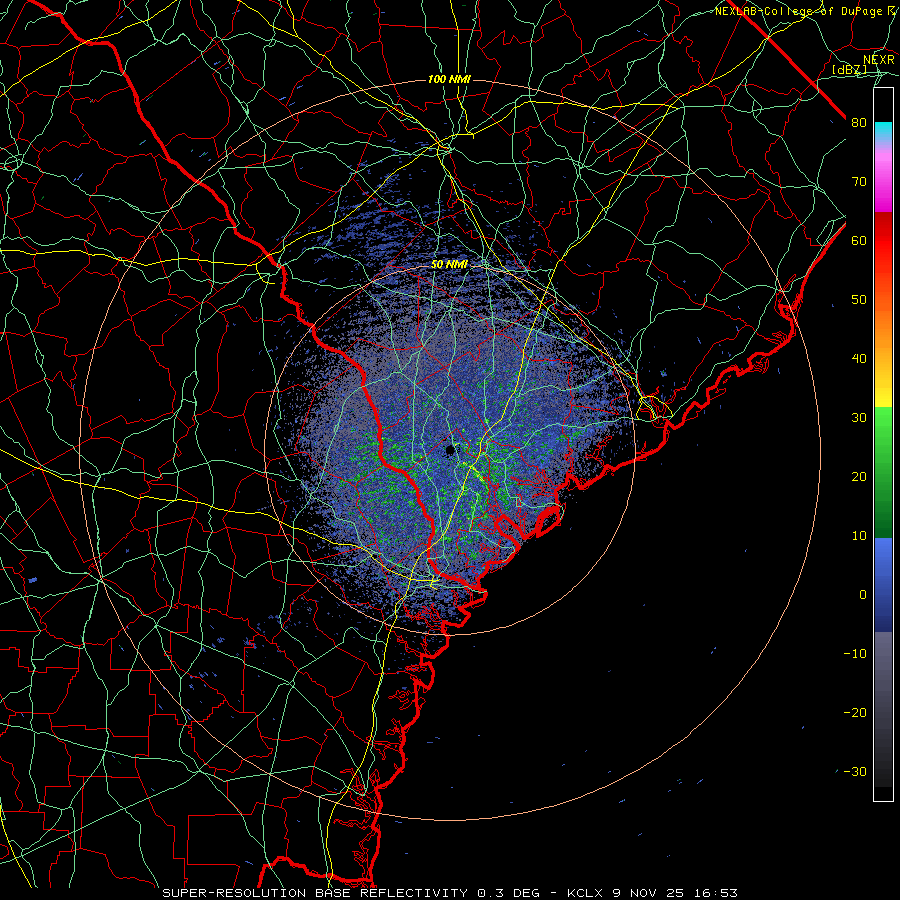The height and width of the screenshot is (900, 900).
Task: Select the -30 value on dBZ scale
Action: [855, 771]
